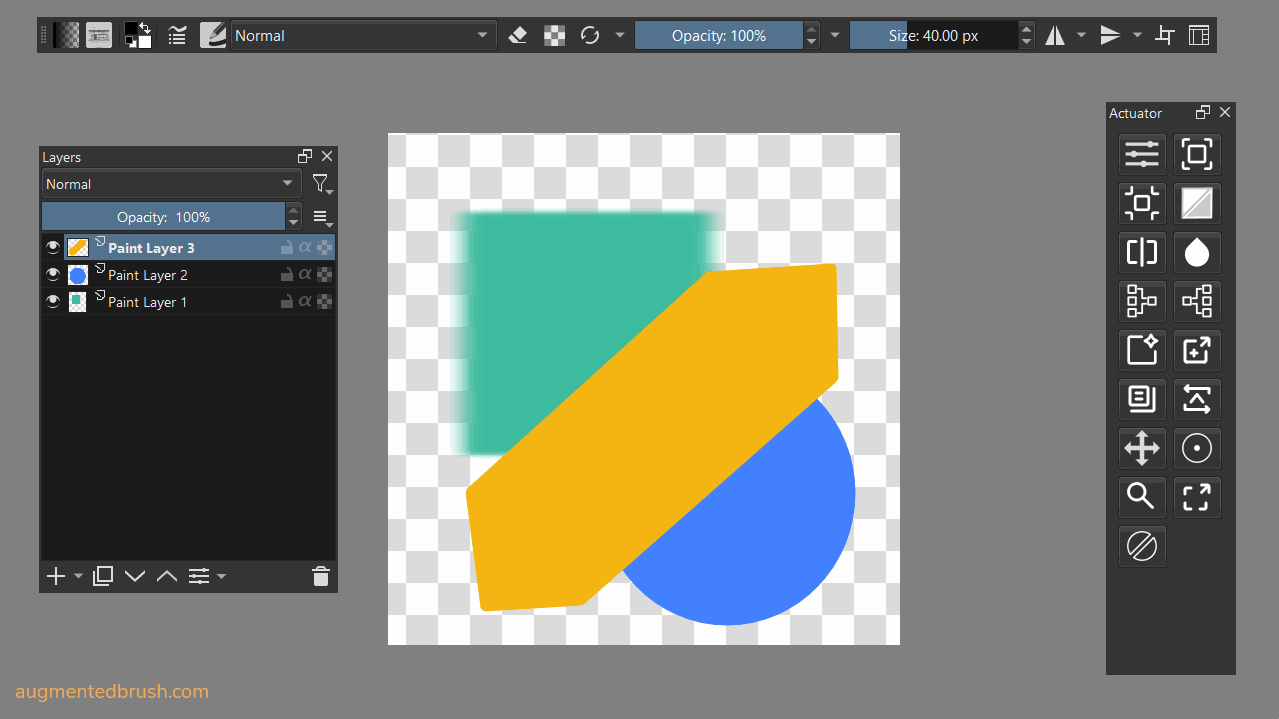Click the reload brush preset icon
Screen dimensions: 1279x719
pos(590,36)
